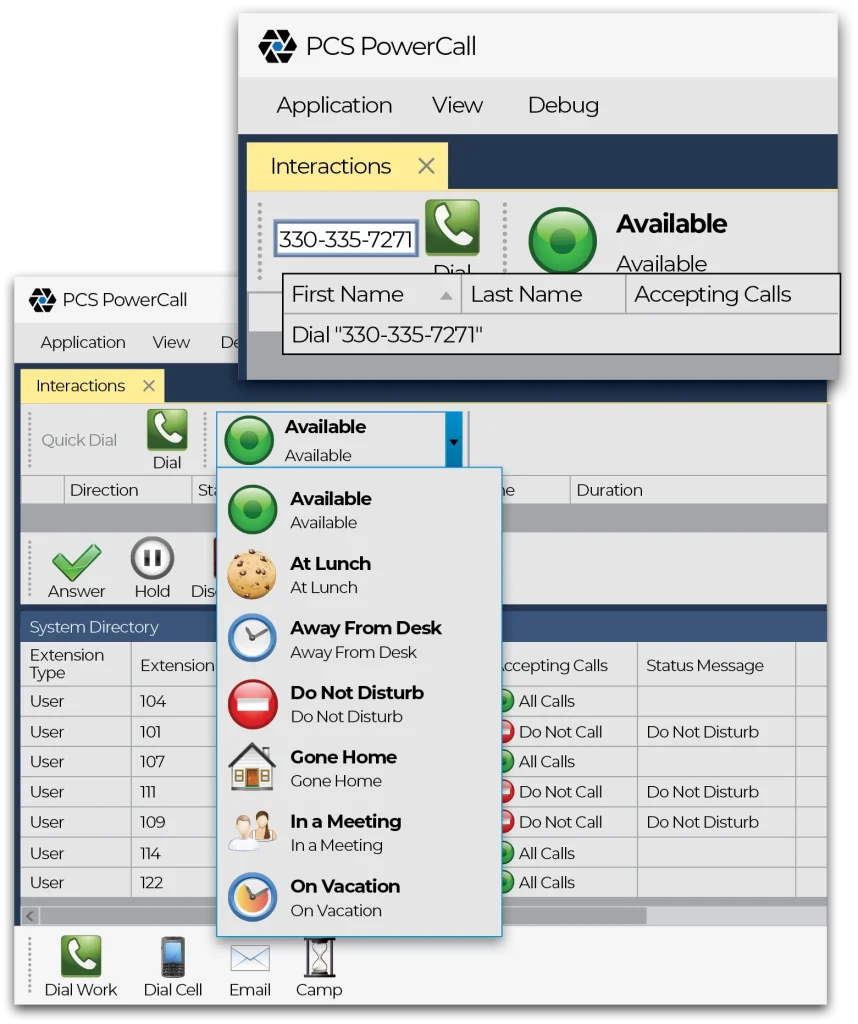
Task: Select the At Lunch cookie icon
Action: click(x=253, y=574)
